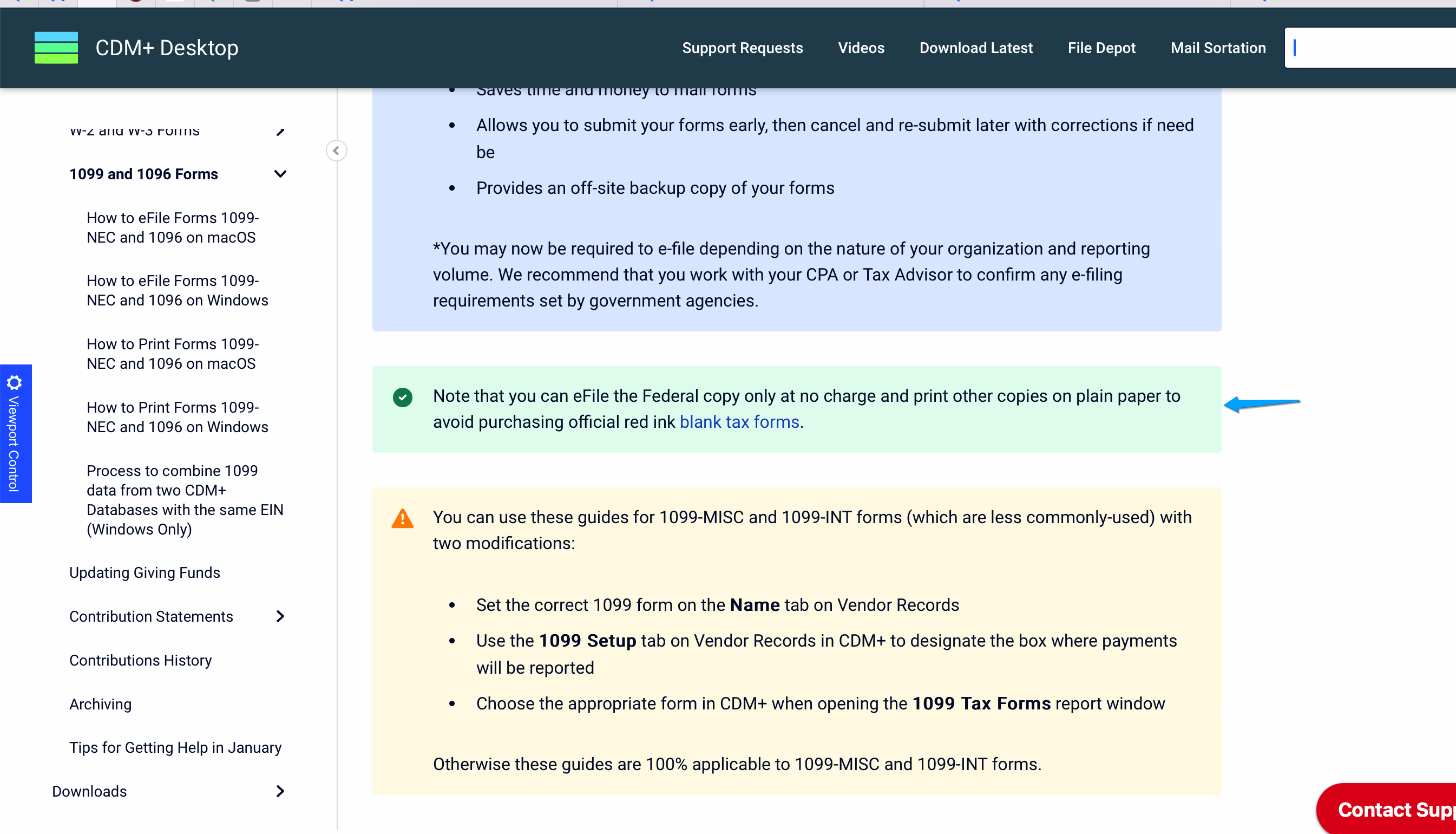Screen dimensions: 1456x834
Task: Open Download Latest in the header
Action: 976,48
